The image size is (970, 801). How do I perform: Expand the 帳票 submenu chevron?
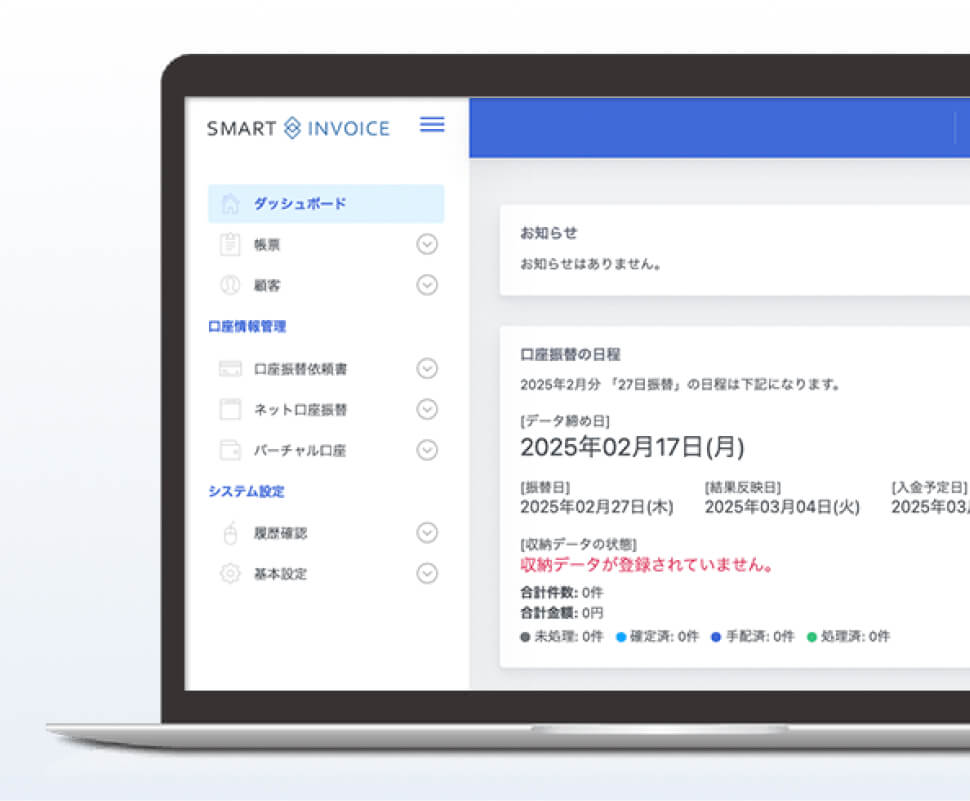427,244
